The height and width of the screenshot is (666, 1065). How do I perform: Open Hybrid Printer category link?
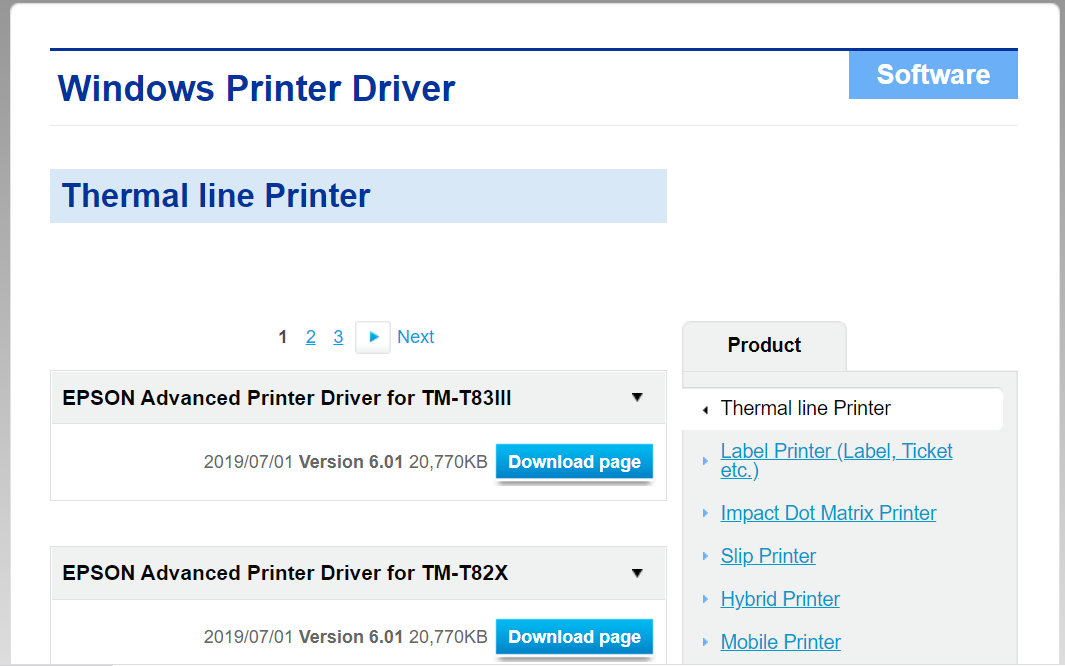[x=780, y=599]
